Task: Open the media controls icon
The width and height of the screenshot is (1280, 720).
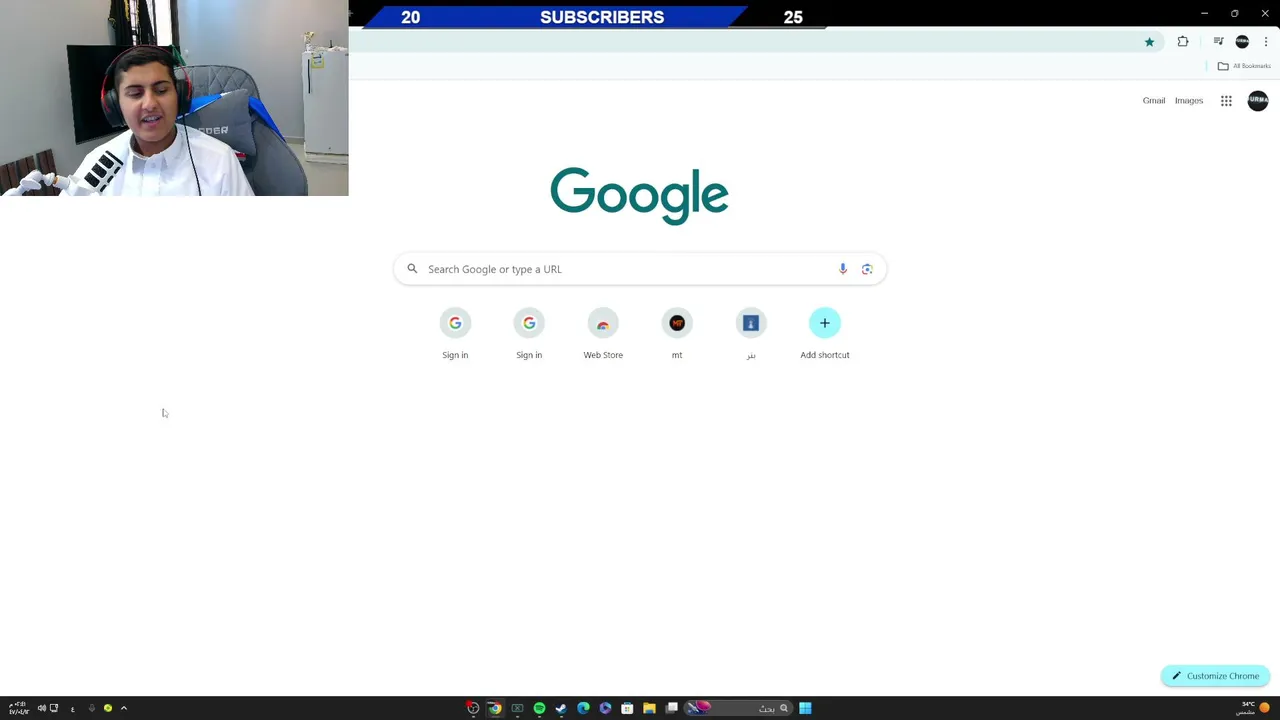Action: (x=1218, y=42)
